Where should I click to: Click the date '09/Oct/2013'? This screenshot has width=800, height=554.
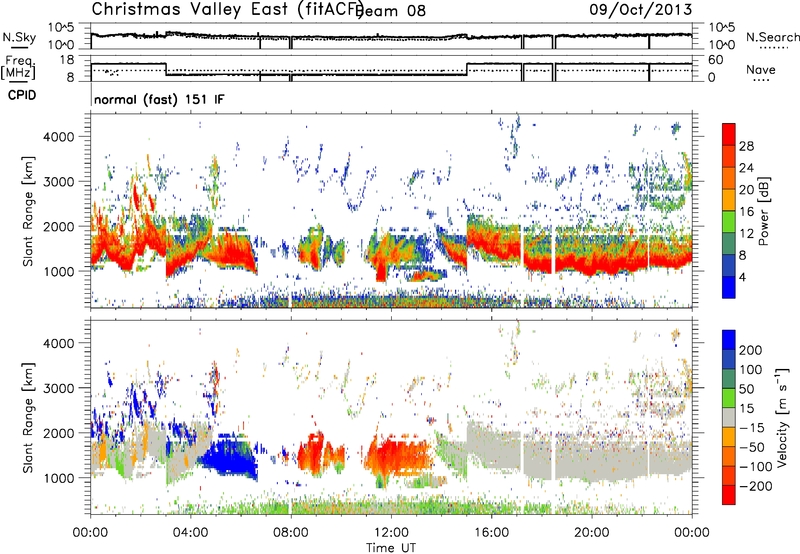coord(641,10)
